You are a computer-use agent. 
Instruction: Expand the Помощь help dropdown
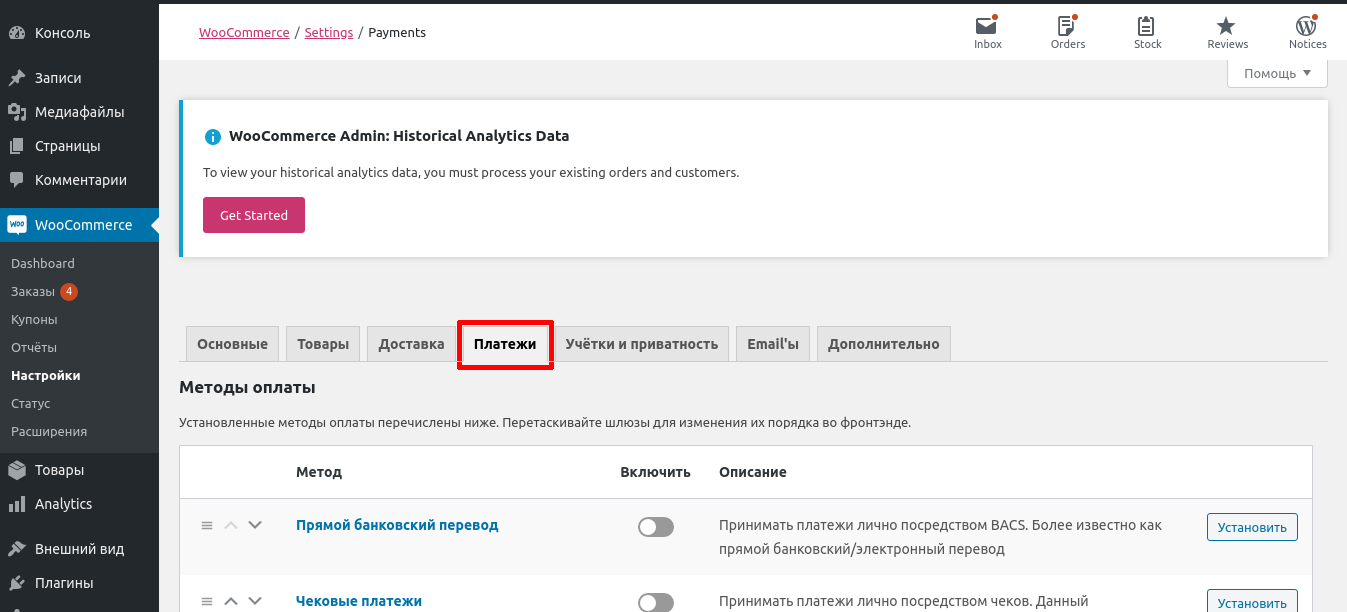tap(1277, 73)
